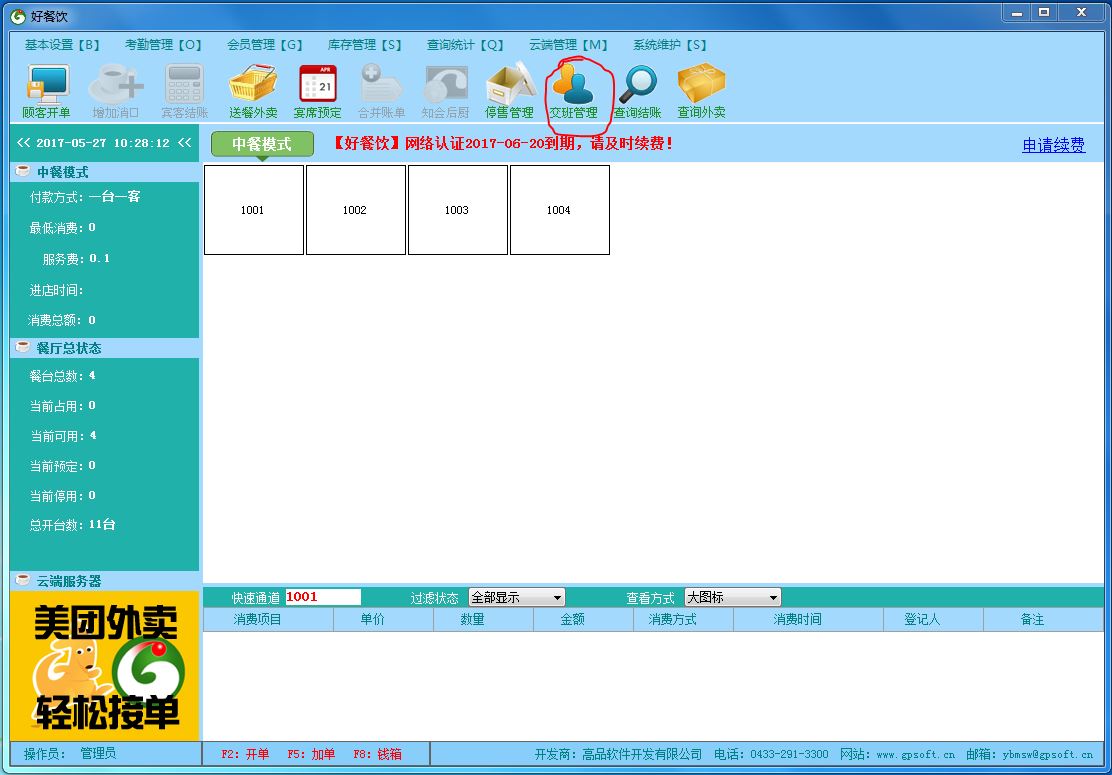Click cup icon beside 中餐模式 header

pyautogui.click(x=23, y=171)
